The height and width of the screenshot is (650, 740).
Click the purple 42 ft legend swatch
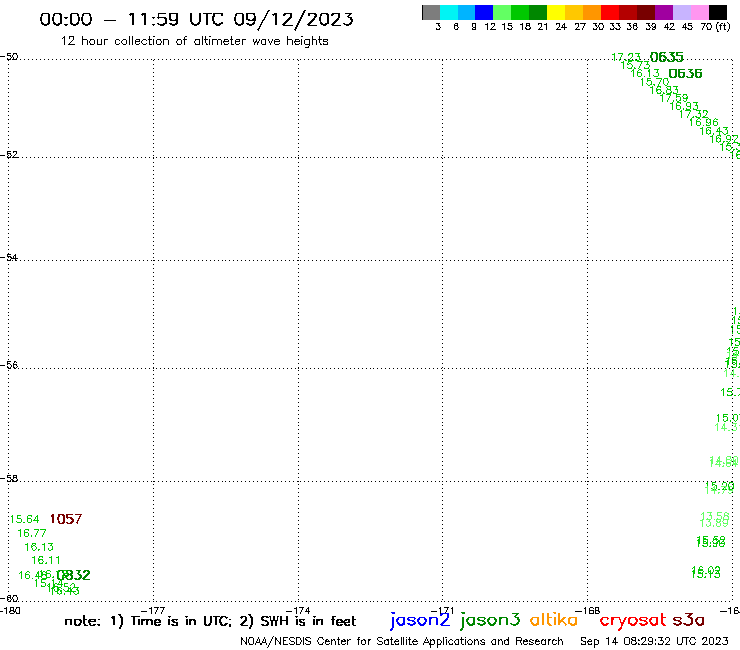click(664, 12)
